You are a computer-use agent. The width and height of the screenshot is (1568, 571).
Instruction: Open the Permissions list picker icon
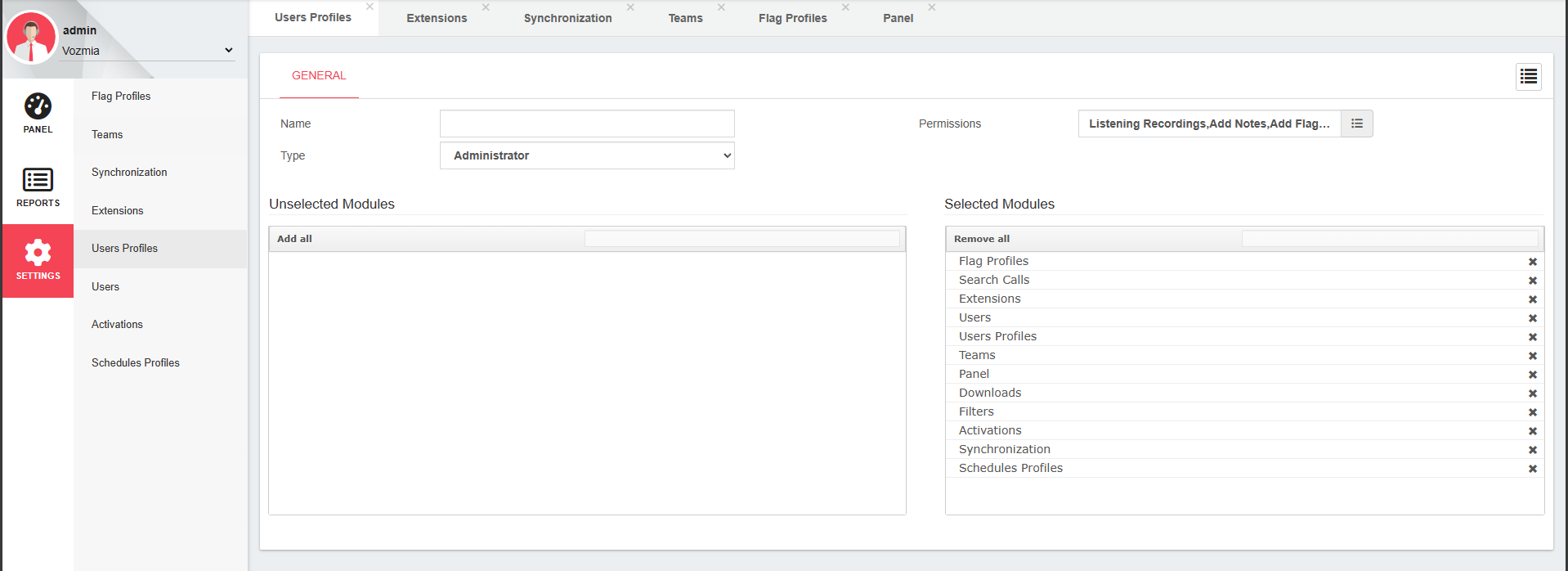coord(1356,124)
